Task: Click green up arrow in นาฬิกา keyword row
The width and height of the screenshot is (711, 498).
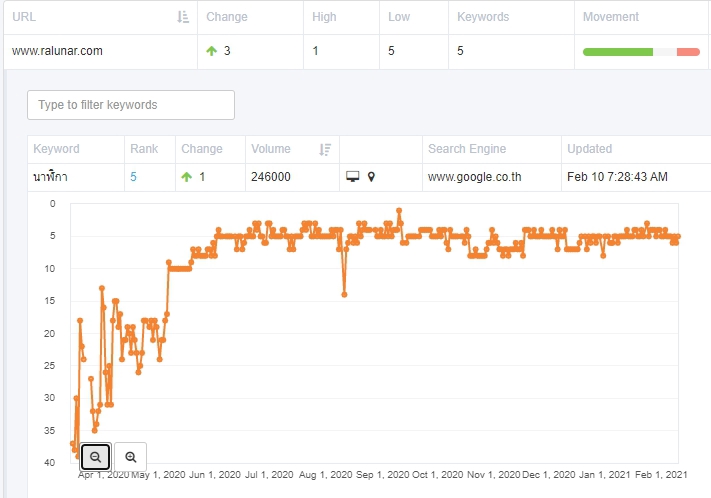Action: tap(187, 177)
